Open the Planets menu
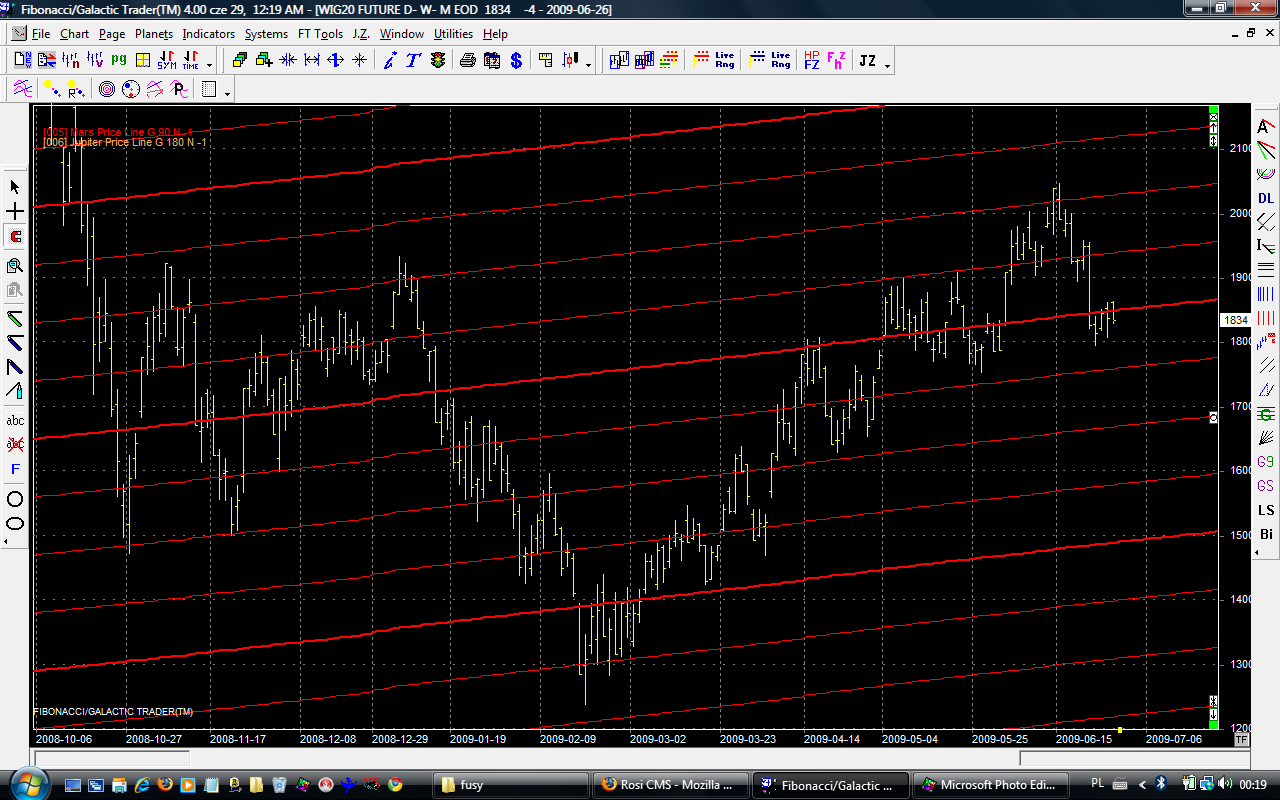 [x=154, y=34]
